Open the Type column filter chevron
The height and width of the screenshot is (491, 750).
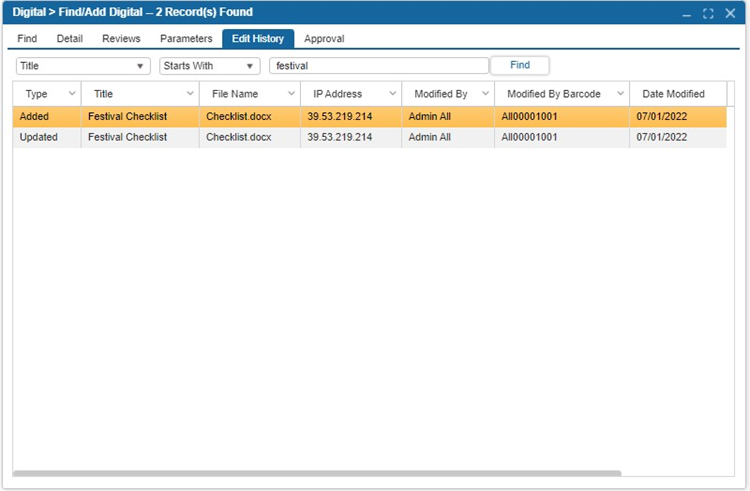(72, 93)
